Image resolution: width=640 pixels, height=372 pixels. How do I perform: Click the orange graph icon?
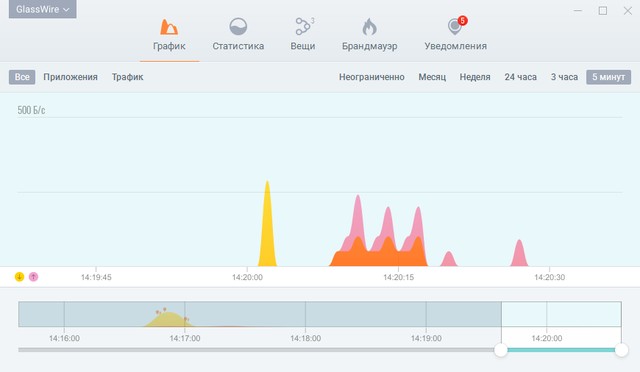169,27
